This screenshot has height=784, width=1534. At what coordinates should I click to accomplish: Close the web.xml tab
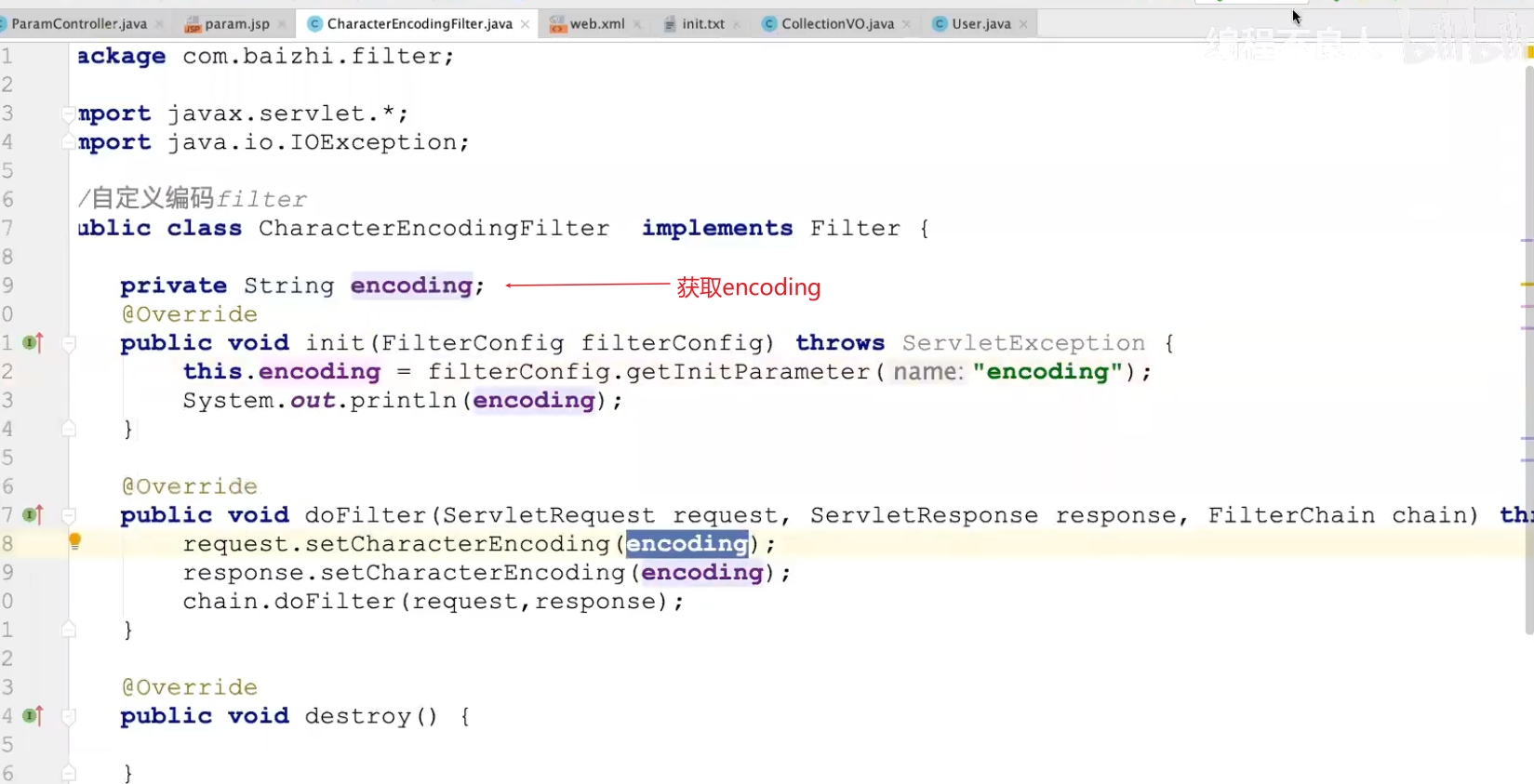coord(637,24)
